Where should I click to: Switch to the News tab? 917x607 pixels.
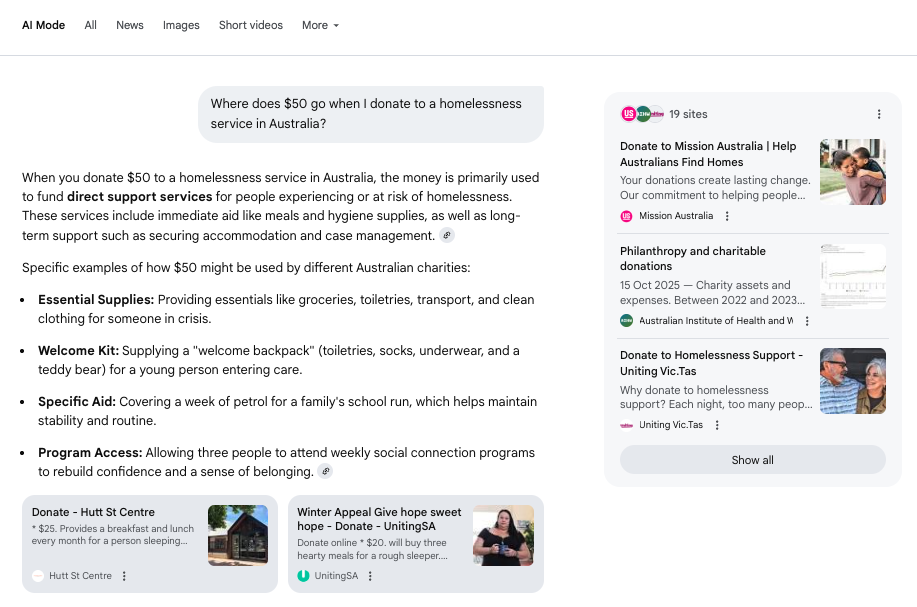tap(130, 25)
